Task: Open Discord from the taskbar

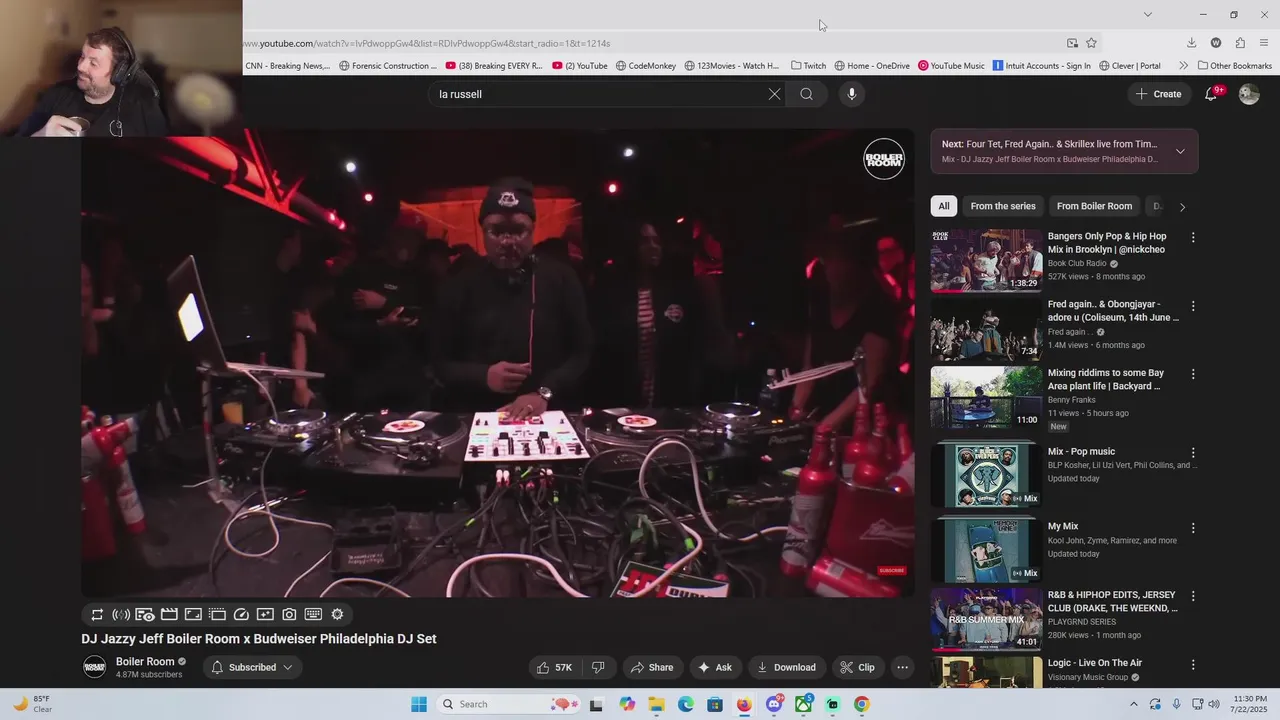Action: coord(774,704)
